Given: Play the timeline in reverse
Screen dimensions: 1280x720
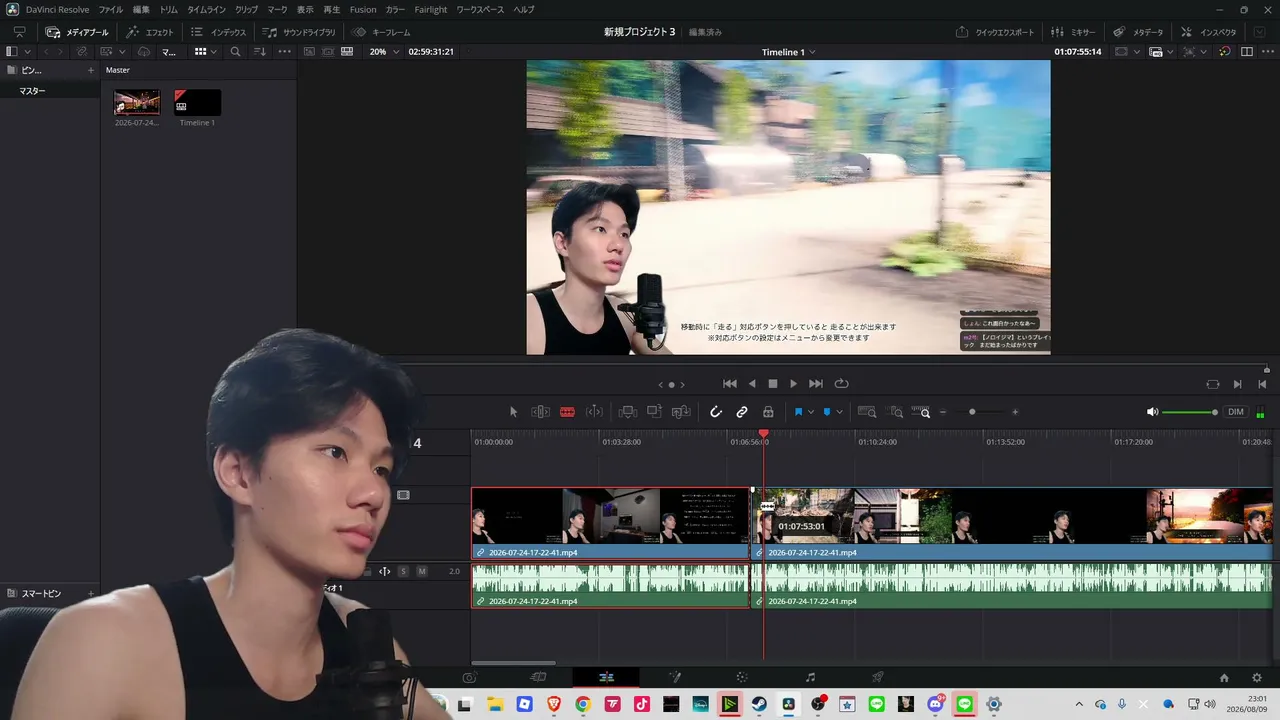Looking at the screenshot, I should point(752,384).
